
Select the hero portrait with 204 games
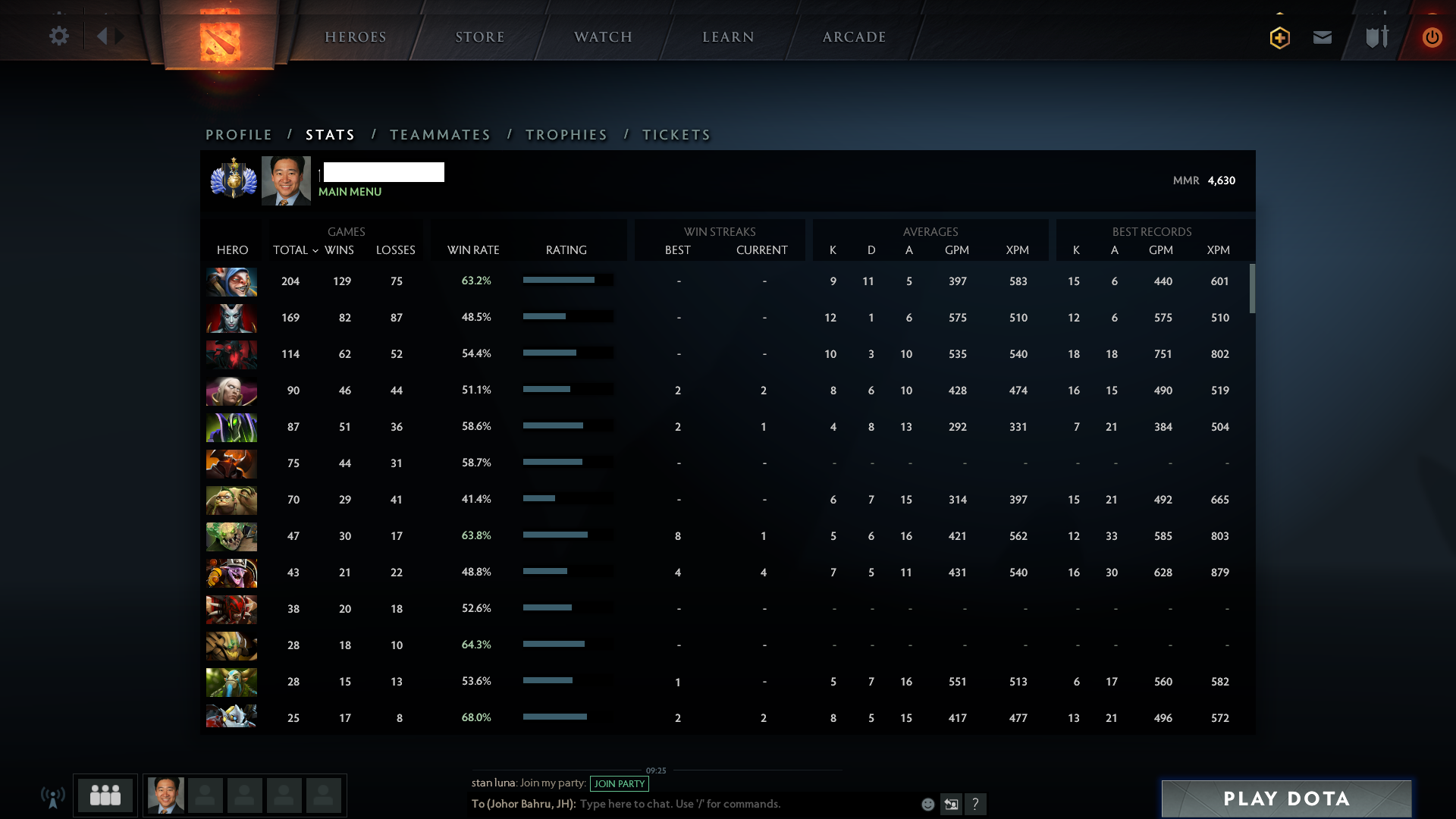[231, 281]
